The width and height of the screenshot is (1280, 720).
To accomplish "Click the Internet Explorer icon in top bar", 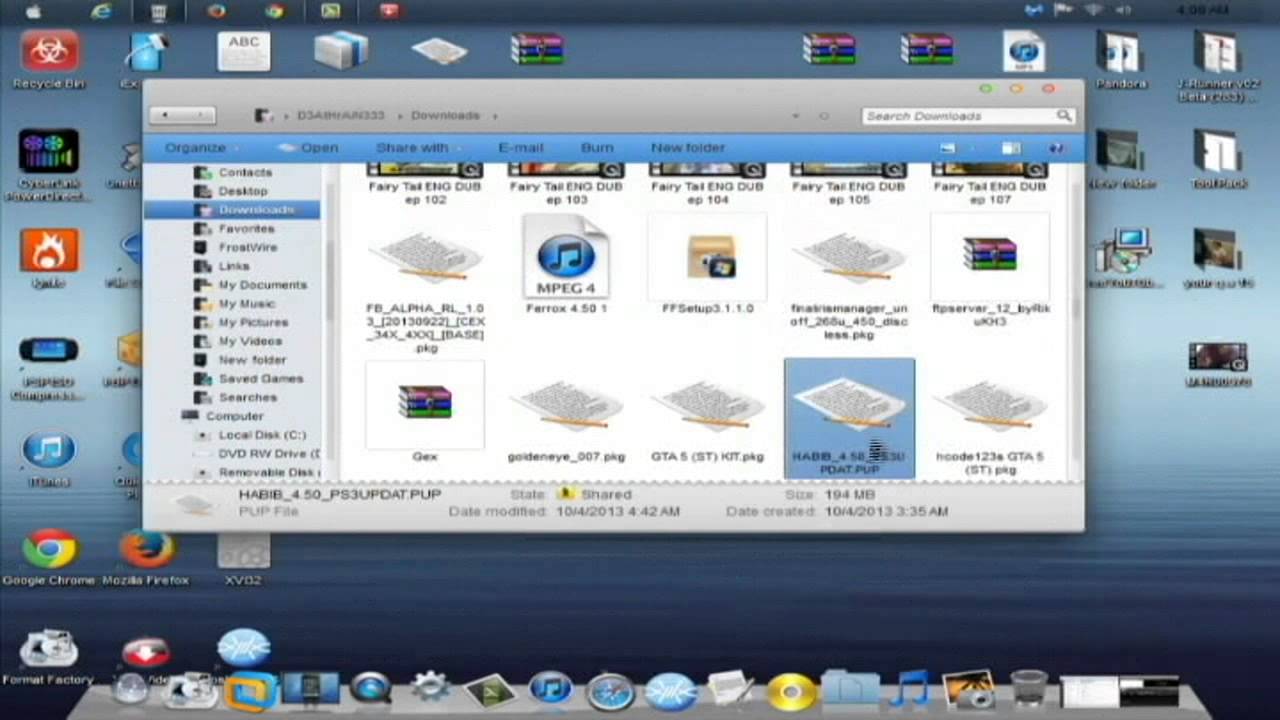I will click(101, 11).
